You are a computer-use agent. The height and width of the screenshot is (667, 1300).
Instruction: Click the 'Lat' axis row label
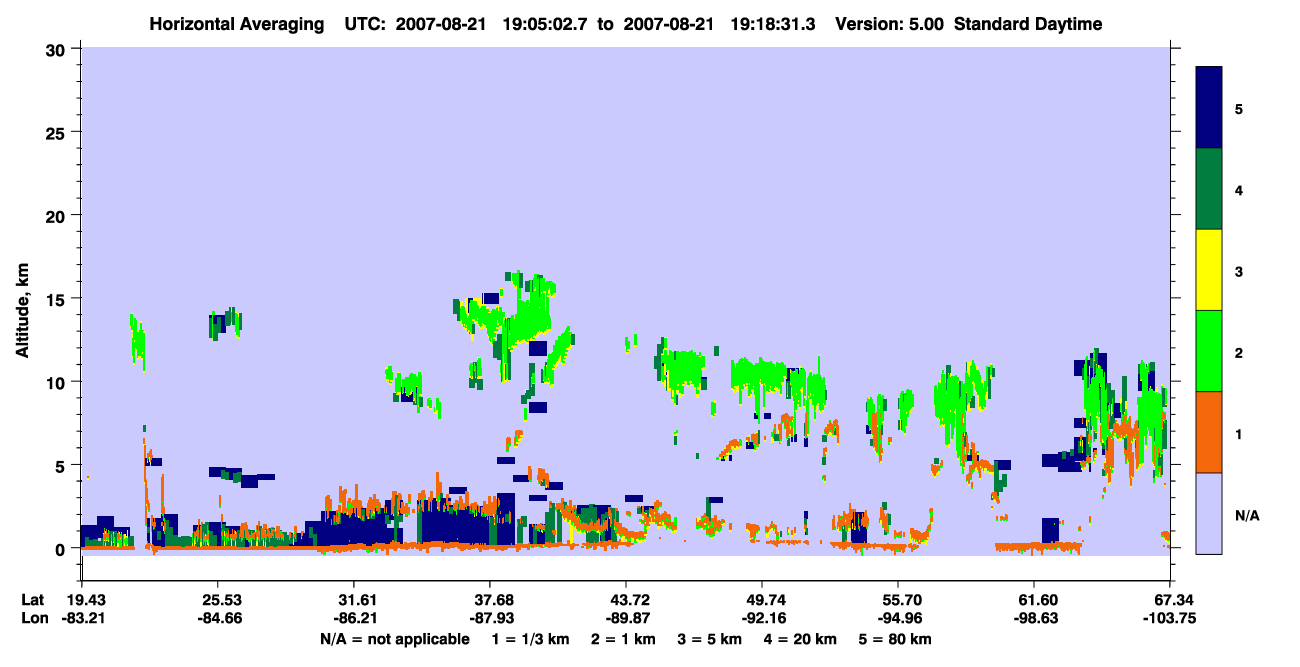coord(32,600)
